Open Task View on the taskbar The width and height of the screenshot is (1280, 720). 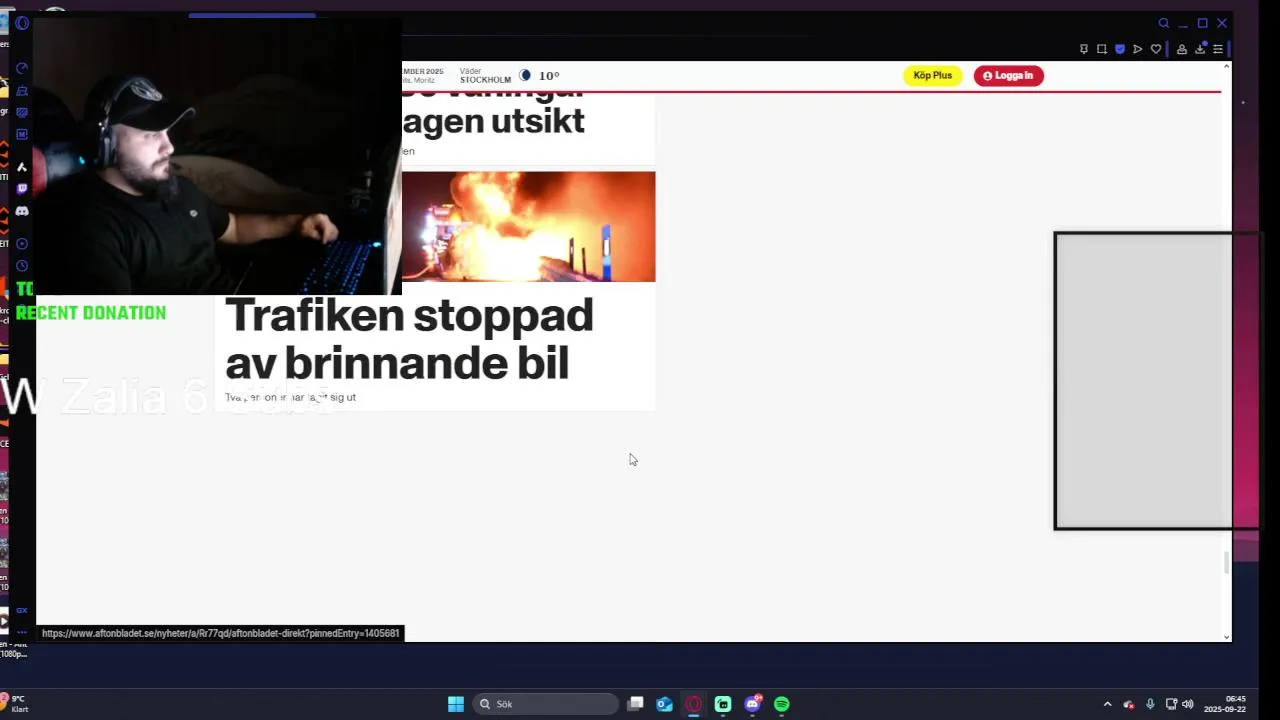coord(635,704)
